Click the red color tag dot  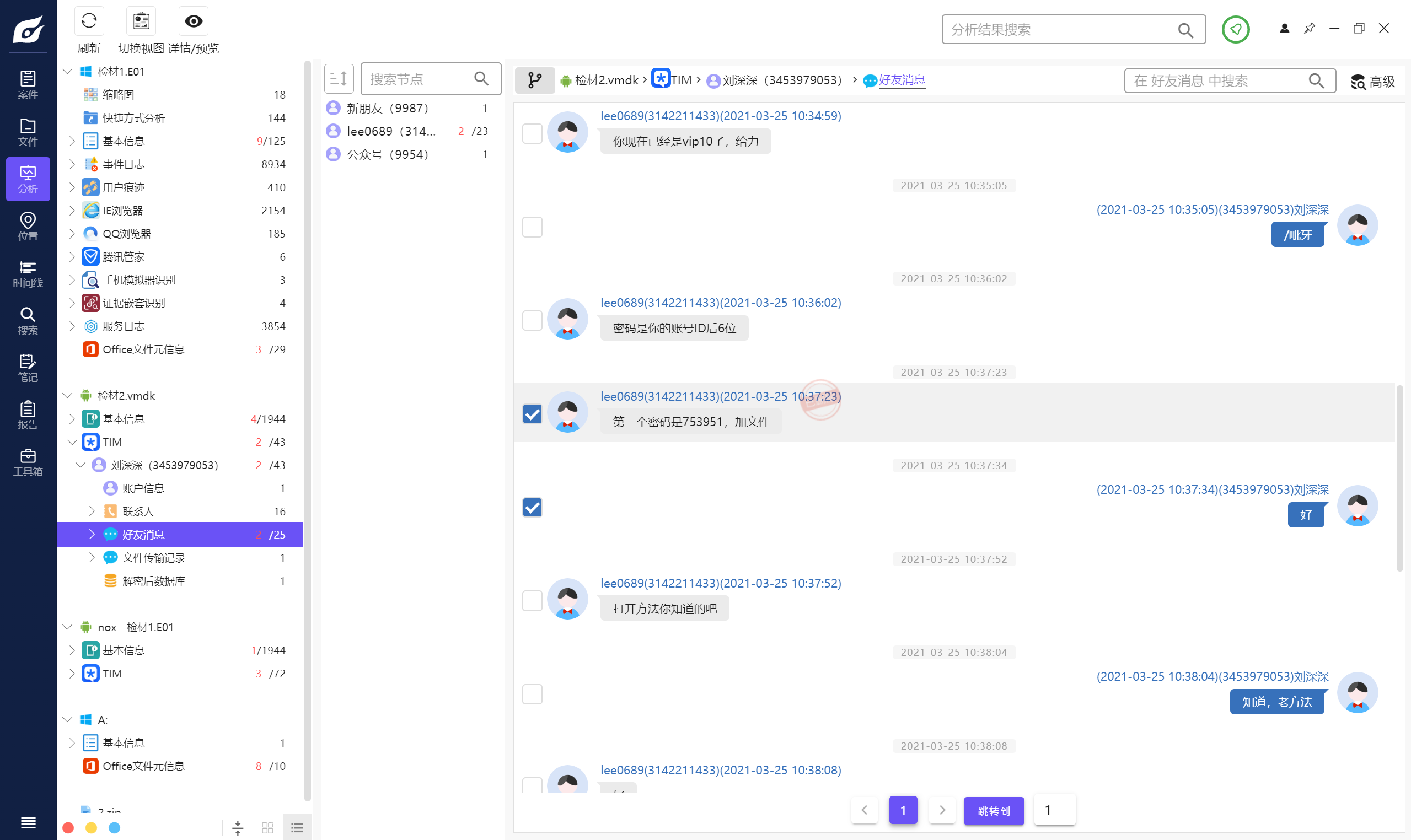(68, 827)
